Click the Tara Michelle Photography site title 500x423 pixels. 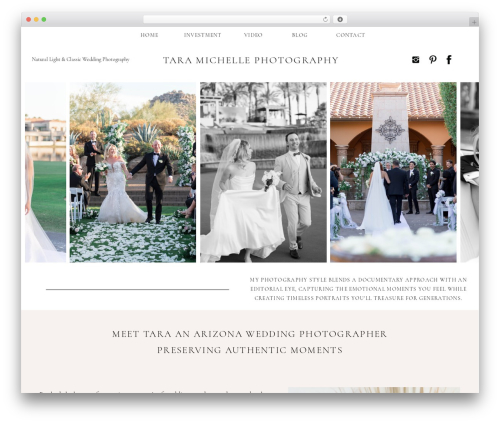point(251,60)
